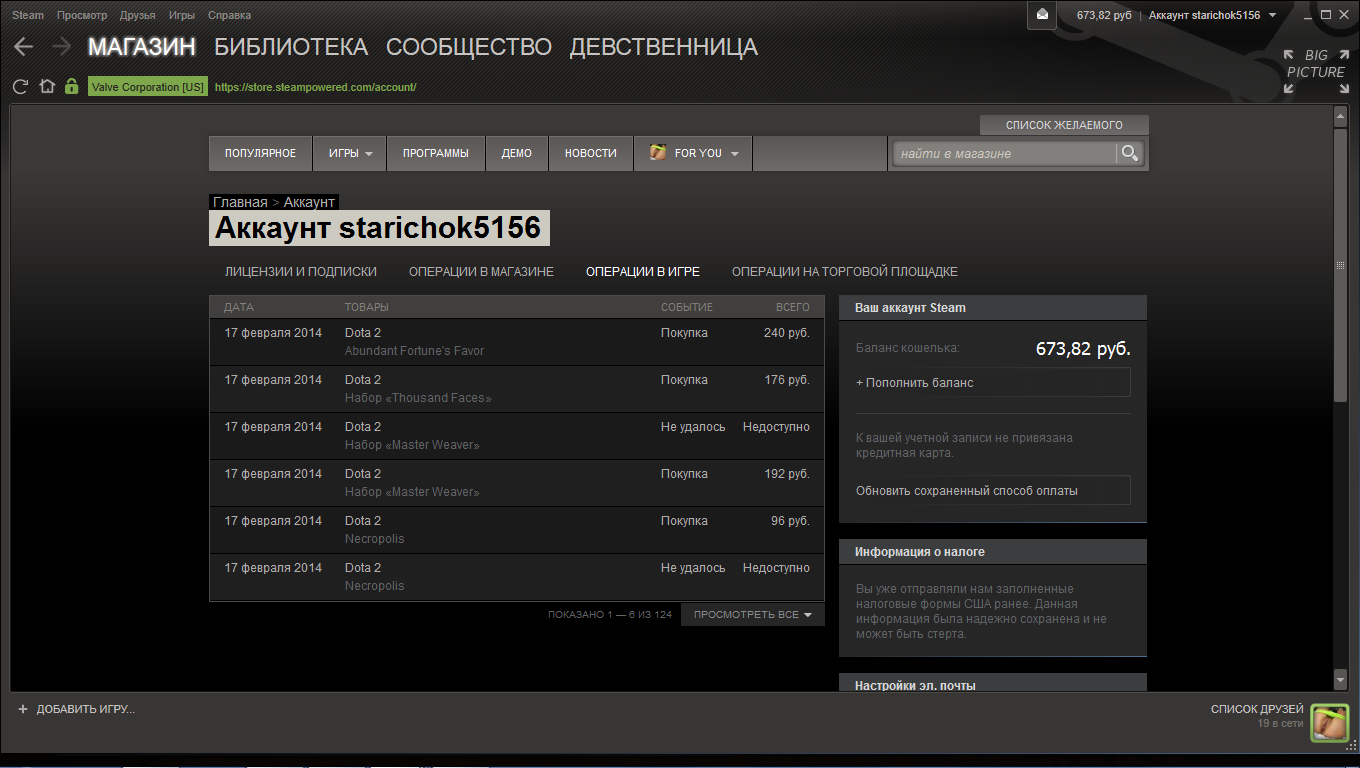The width and height of the screenshot is (1360, 768).
Task: Click the page scroll up arrow
Action: pyautogui.click(x=1341, y=117)
